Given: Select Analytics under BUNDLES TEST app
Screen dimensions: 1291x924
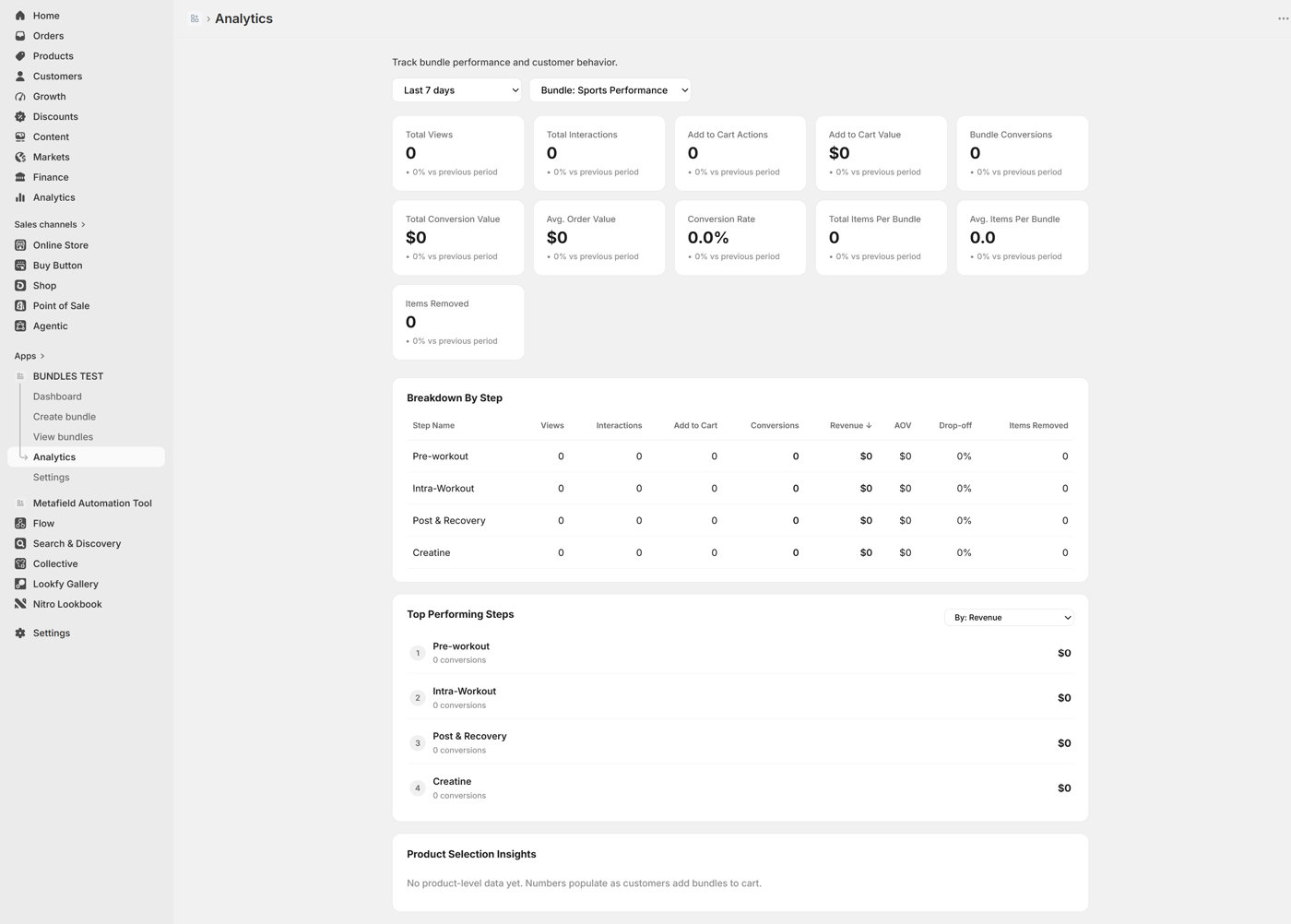Looking at the screenshot, I should point(86,457).
